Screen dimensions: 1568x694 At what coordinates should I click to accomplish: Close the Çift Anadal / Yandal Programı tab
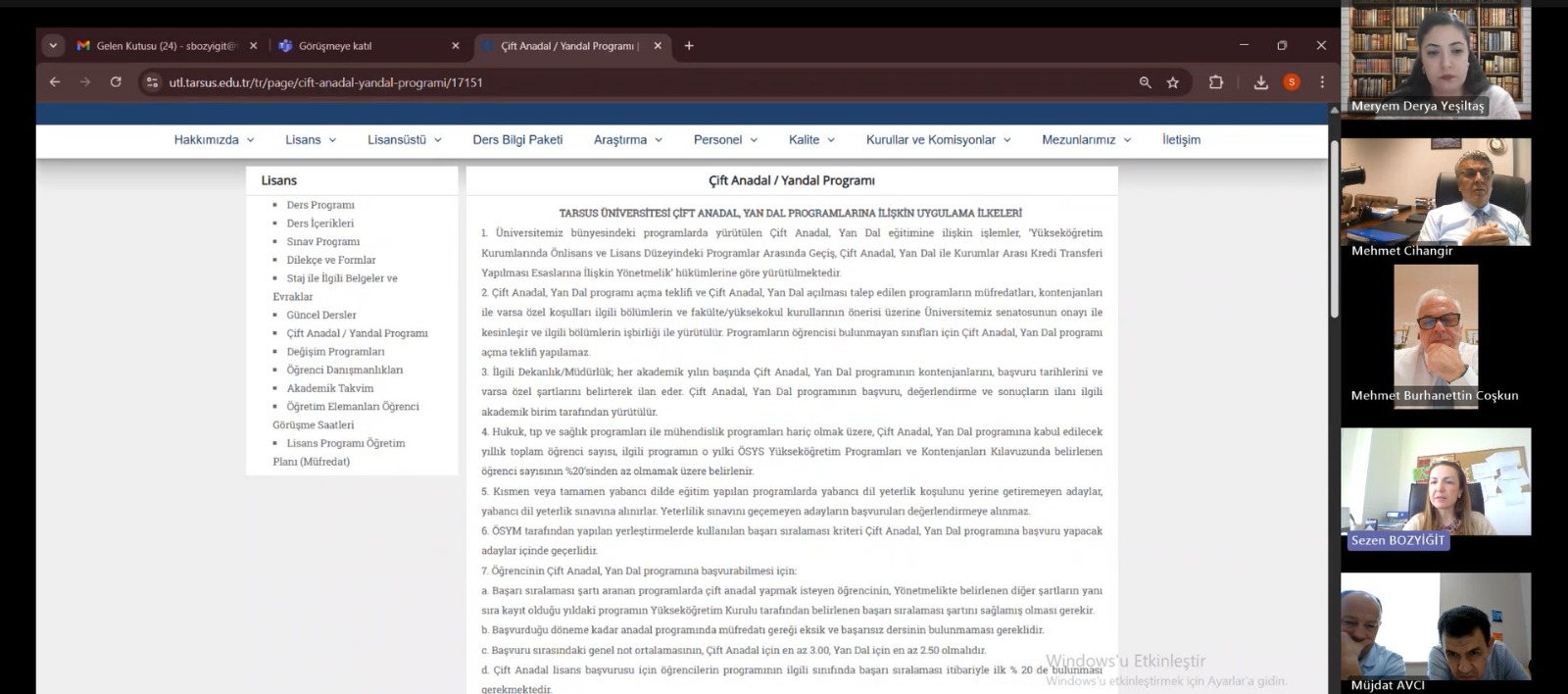click(658, 45)
